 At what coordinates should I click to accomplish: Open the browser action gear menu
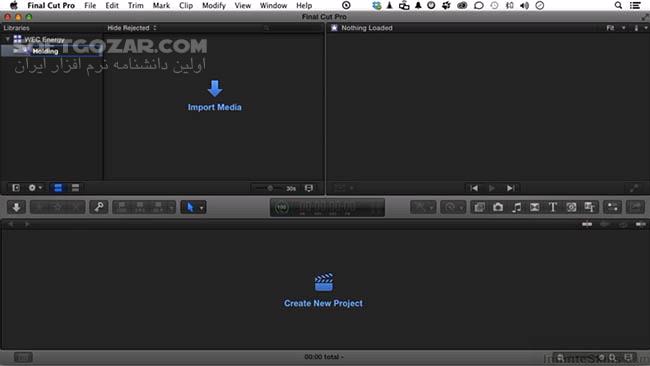34,188
